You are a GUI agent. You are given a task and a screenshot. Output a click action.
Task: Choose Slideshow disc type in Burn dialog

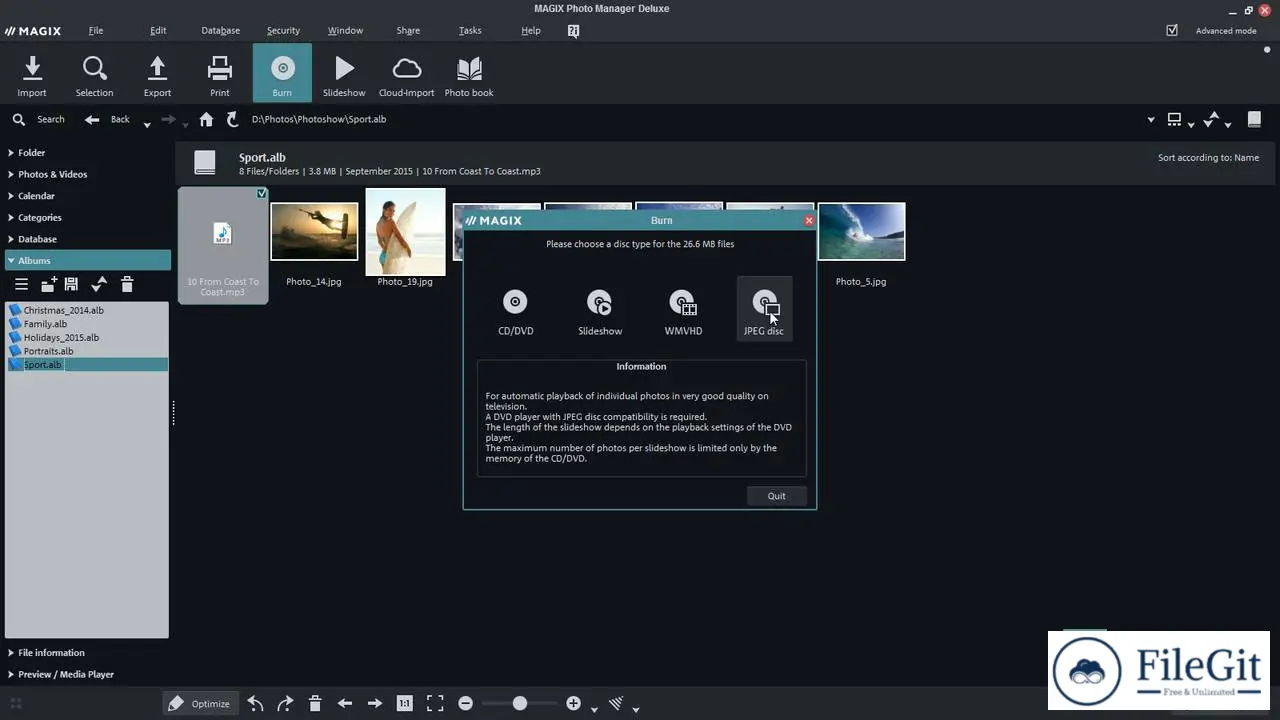click(x=600, y=312)
